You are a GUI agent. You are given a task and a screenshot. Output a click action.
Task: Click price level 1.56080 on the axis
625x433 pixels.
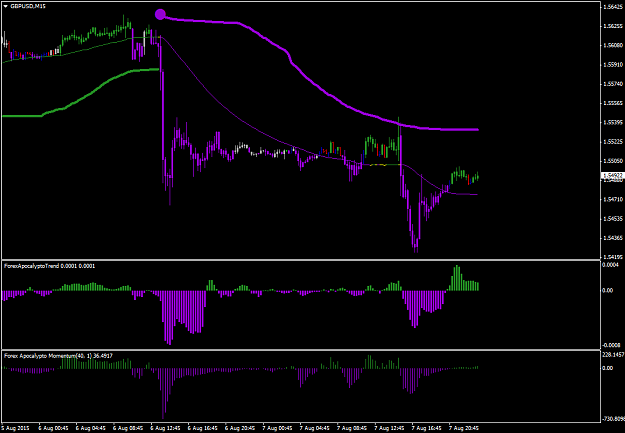click(x=613, y=45)
